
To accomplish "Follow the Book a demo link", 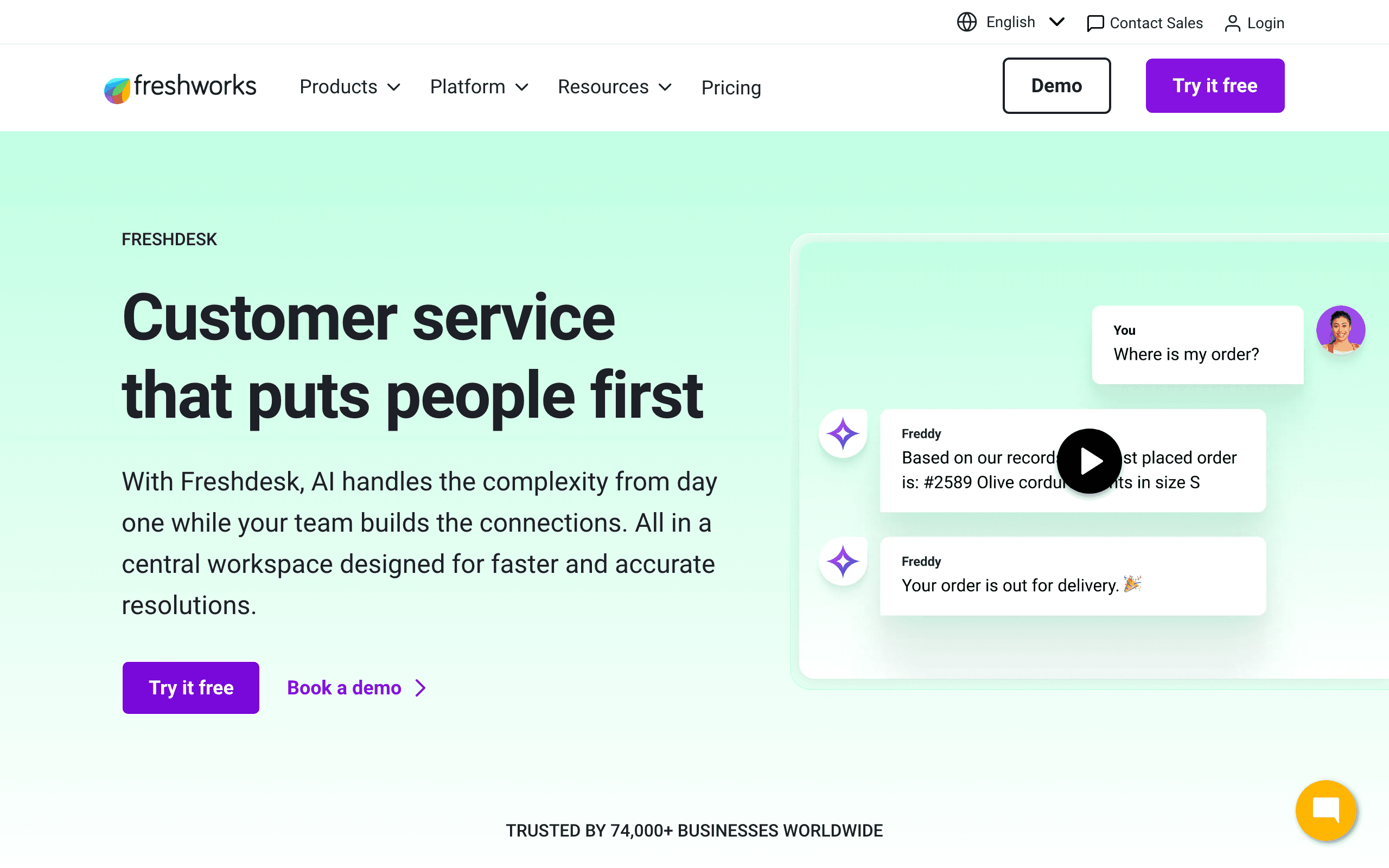I will click(344, 688).
